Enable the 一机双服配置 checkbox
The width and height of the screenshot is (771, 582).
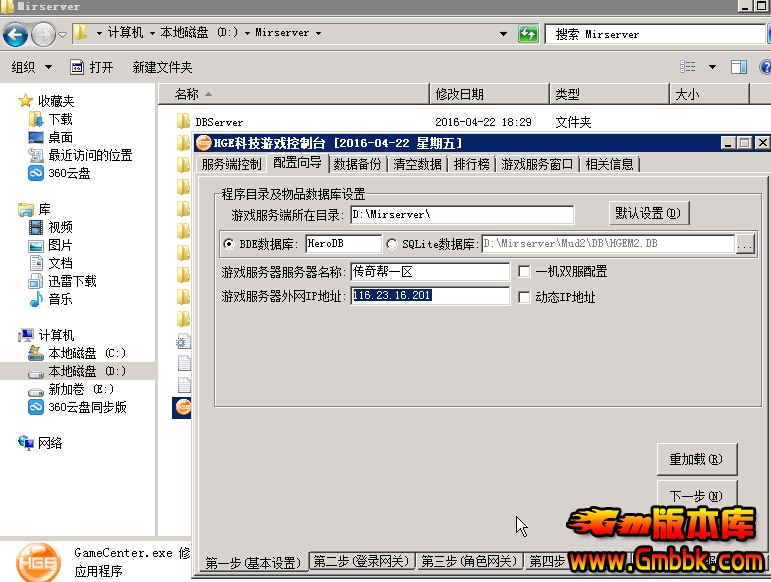[x=524, y=271]
